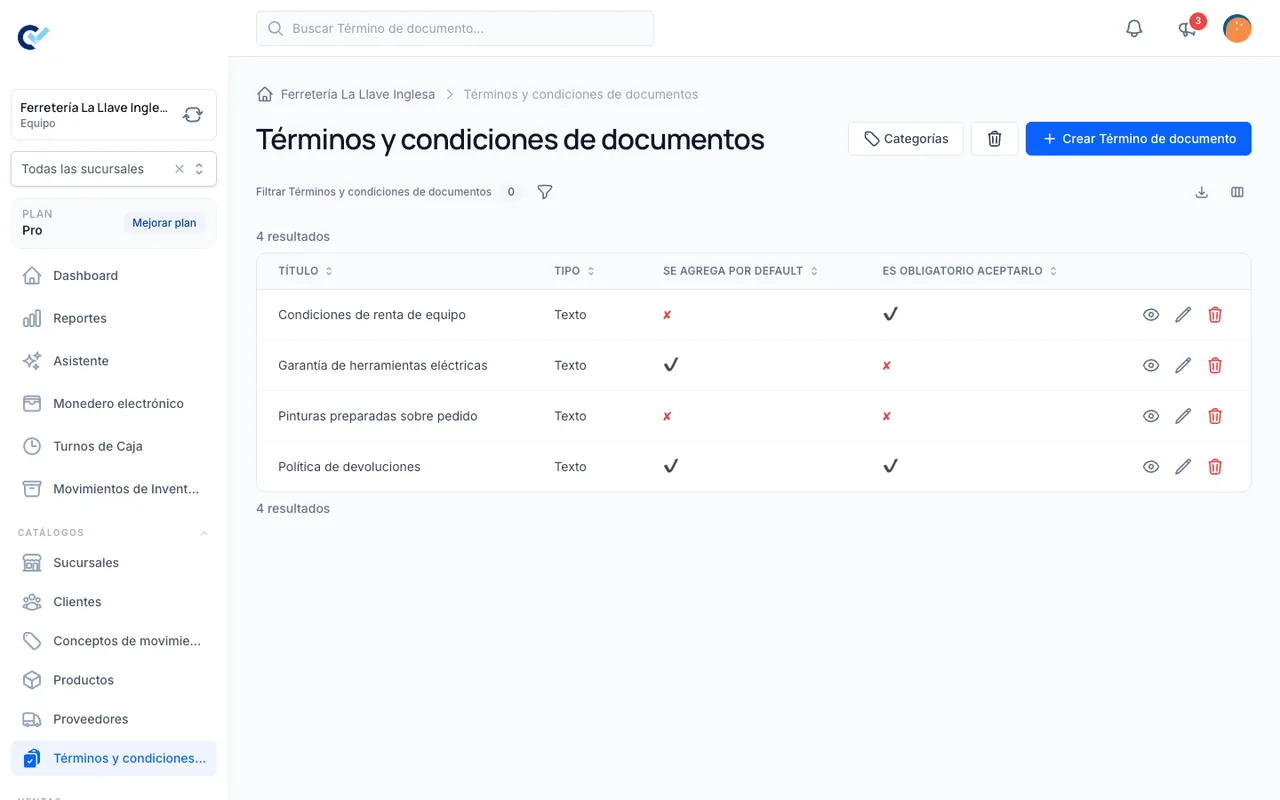Open Proveedores catalog
This screenshot has width=1280, height=800.
click(x=114, y=719)
